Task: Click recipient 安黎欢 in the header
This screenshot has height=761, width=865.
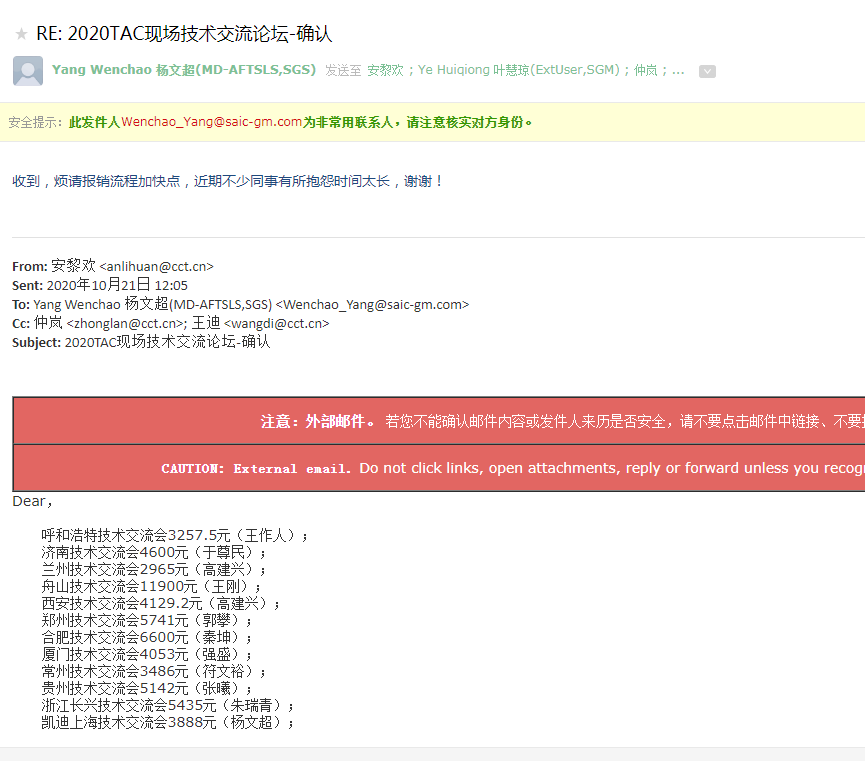Action: [385, 70]
